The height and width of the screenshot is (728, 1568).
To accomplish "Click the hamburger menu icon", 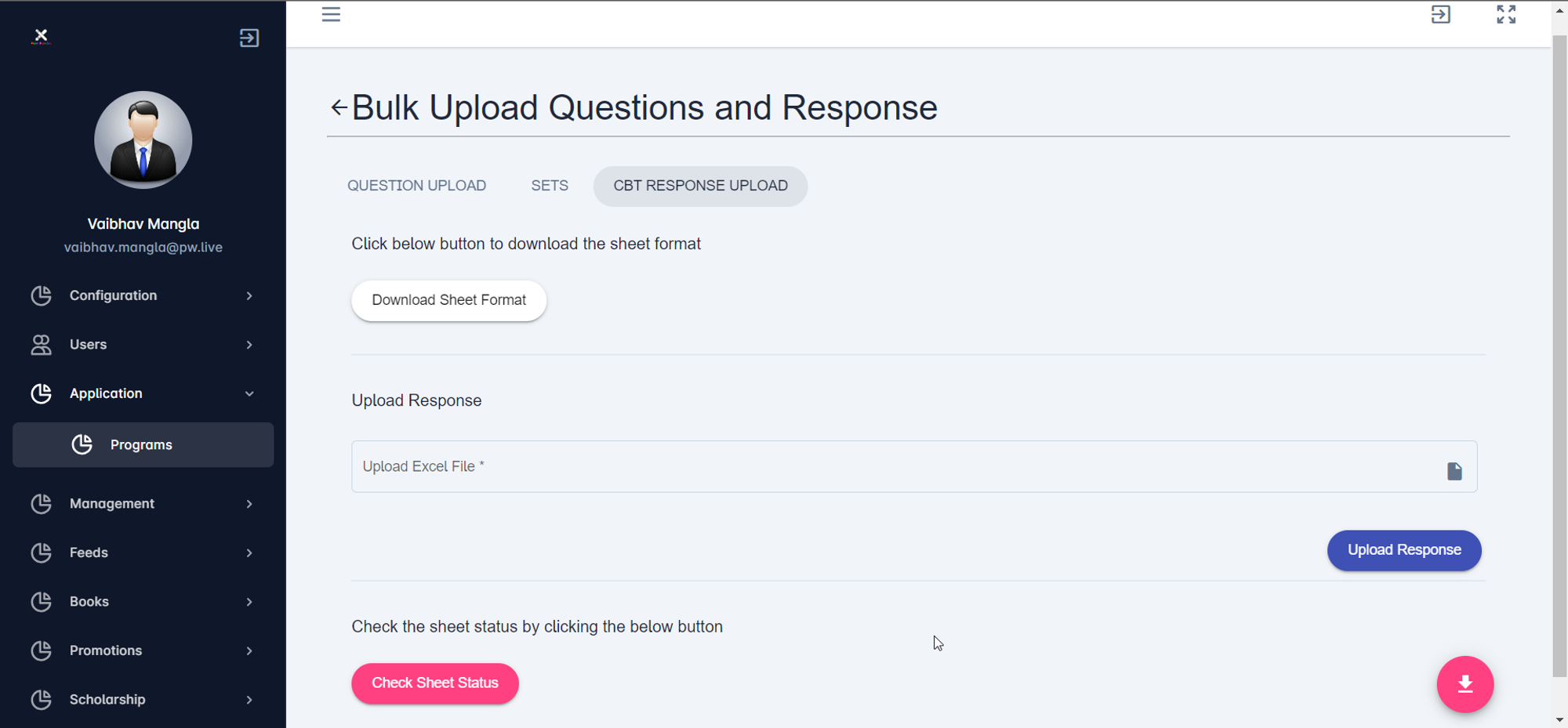I will tap(331, 15).
